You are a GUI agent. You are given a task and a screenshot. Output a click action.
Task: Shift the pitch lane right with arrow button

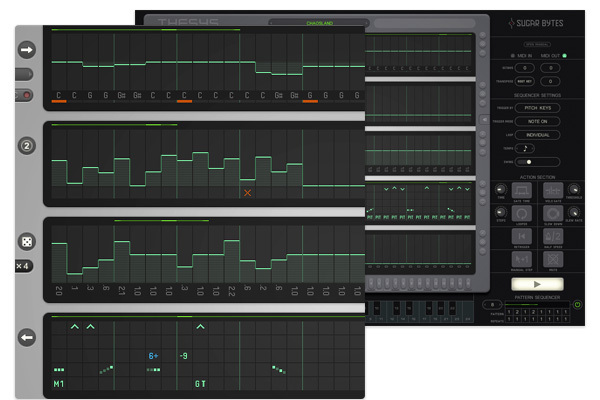pos(26,50)
